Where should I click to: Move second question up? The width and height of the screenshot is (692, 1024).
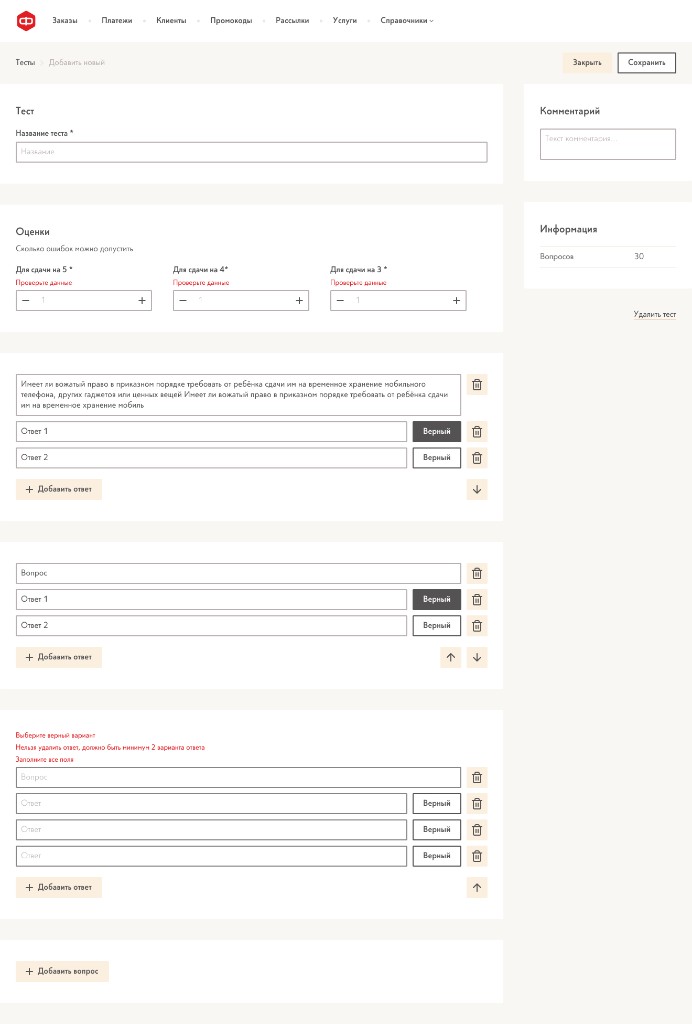pyautogui.click(x=450, y=657)
